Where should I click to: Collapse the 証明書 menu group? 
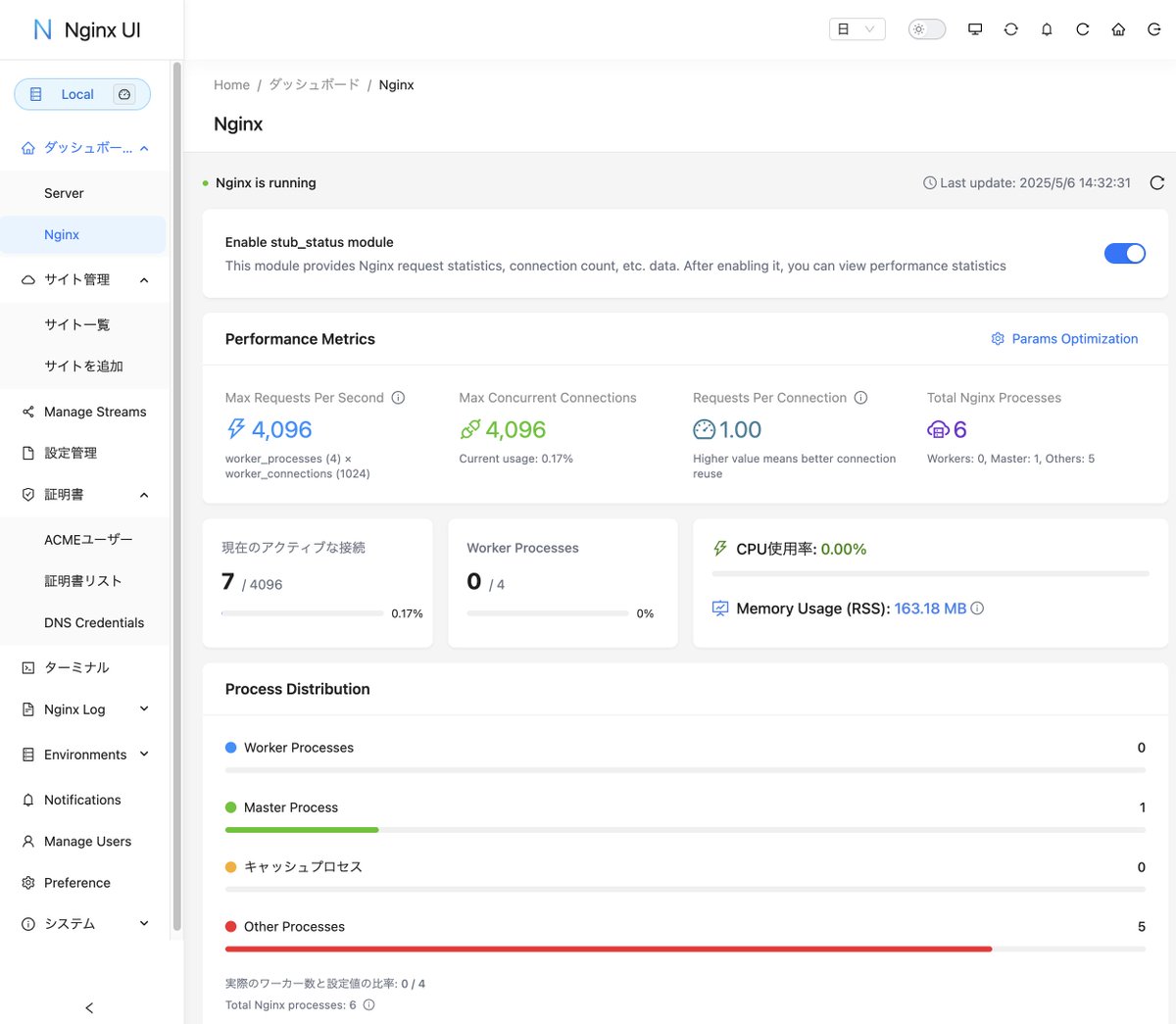point(85,495)
